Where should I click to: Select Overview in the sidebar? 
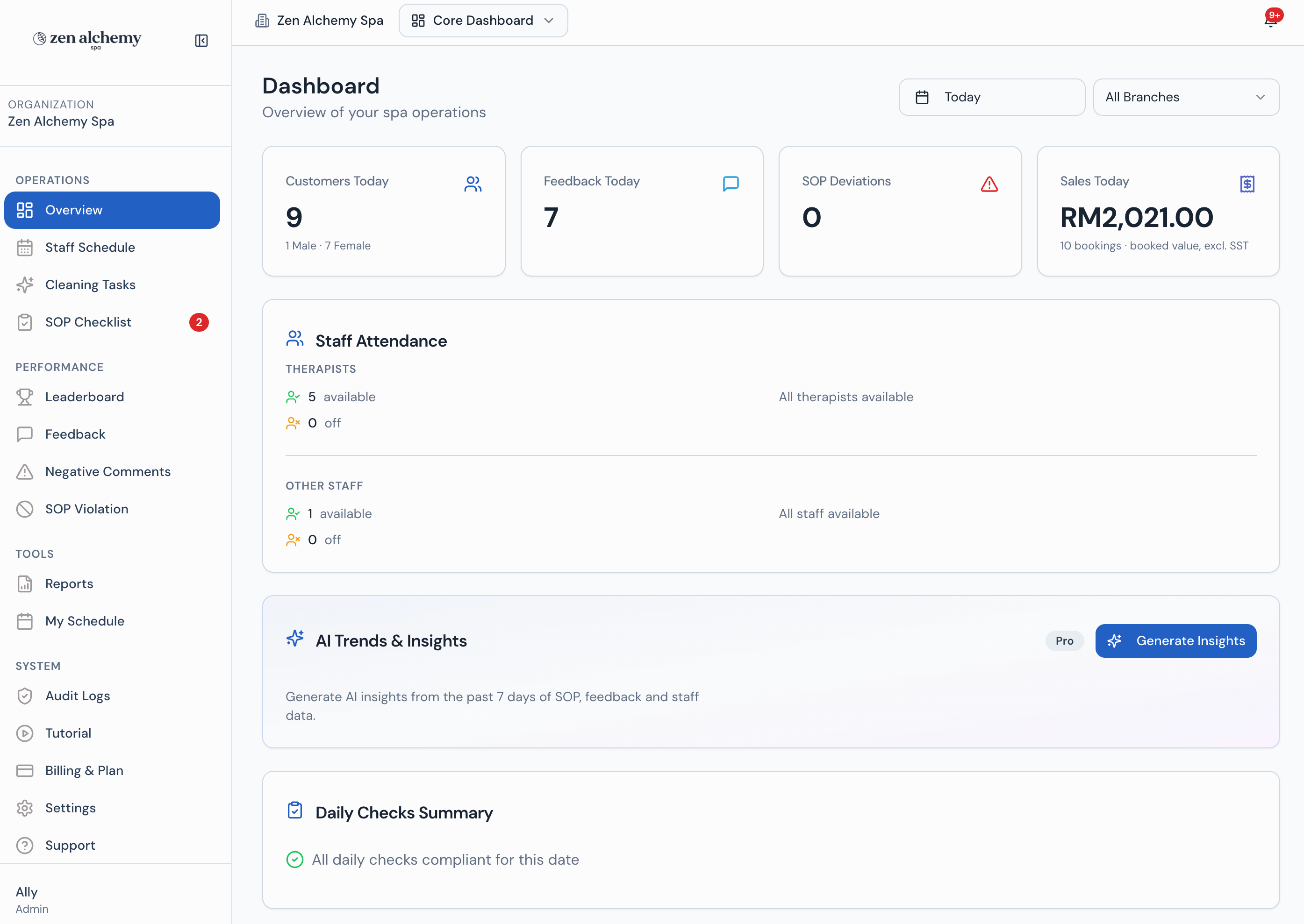(x=112, y=210)
